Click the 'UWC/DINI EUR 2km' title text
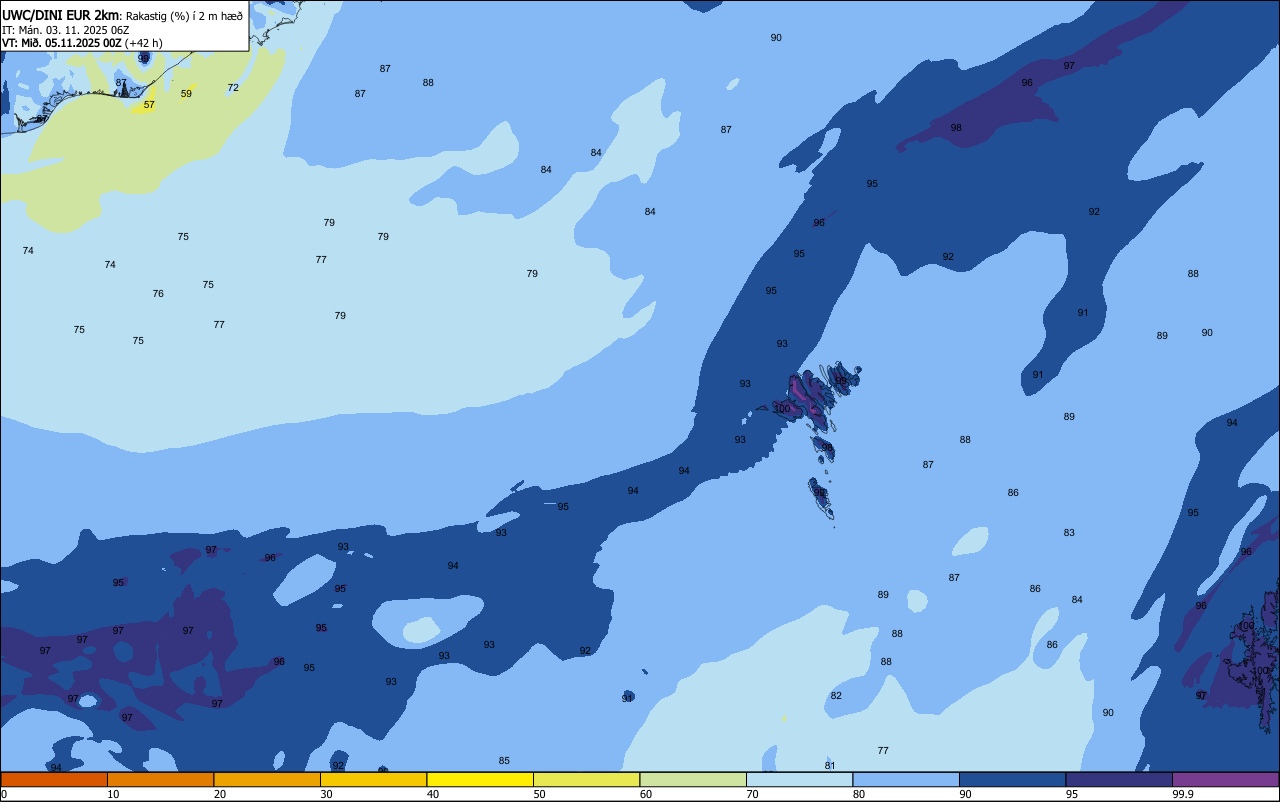The height and width of the screenshot is (802, 1280). 61,15
